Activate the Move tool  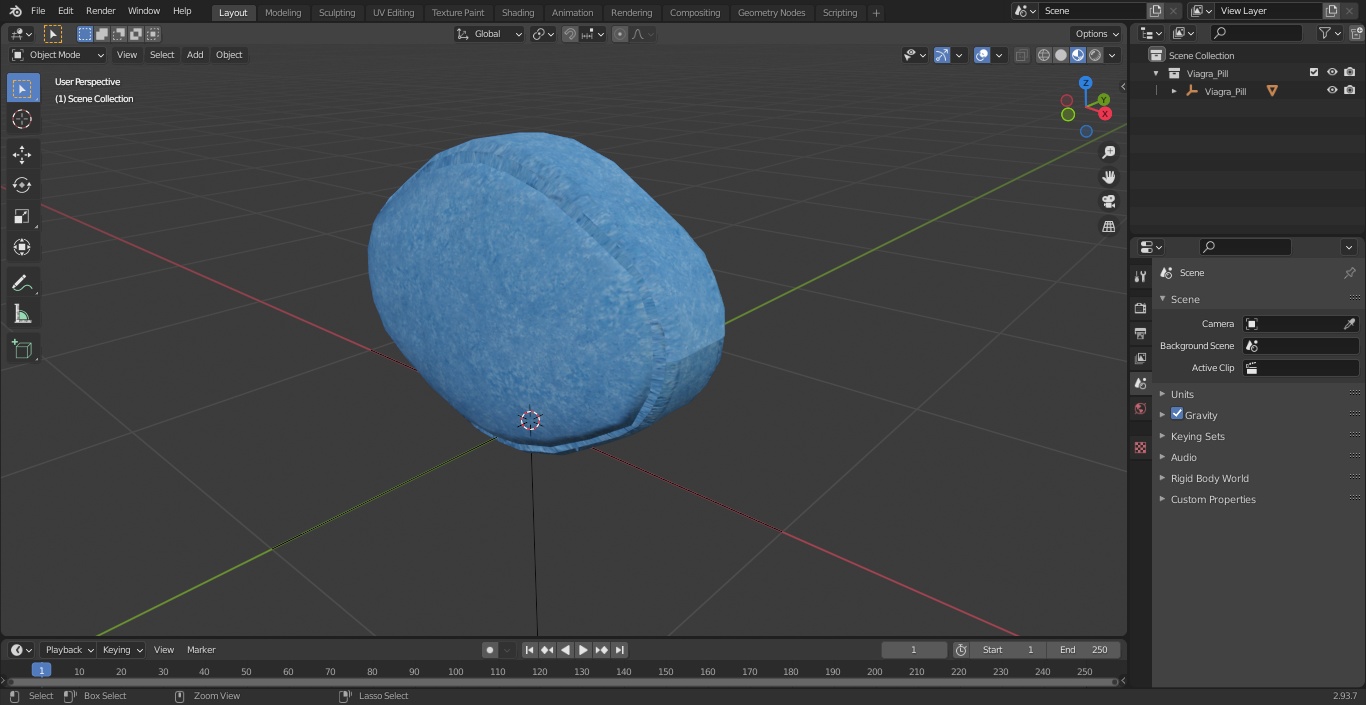tap(22, 154)
